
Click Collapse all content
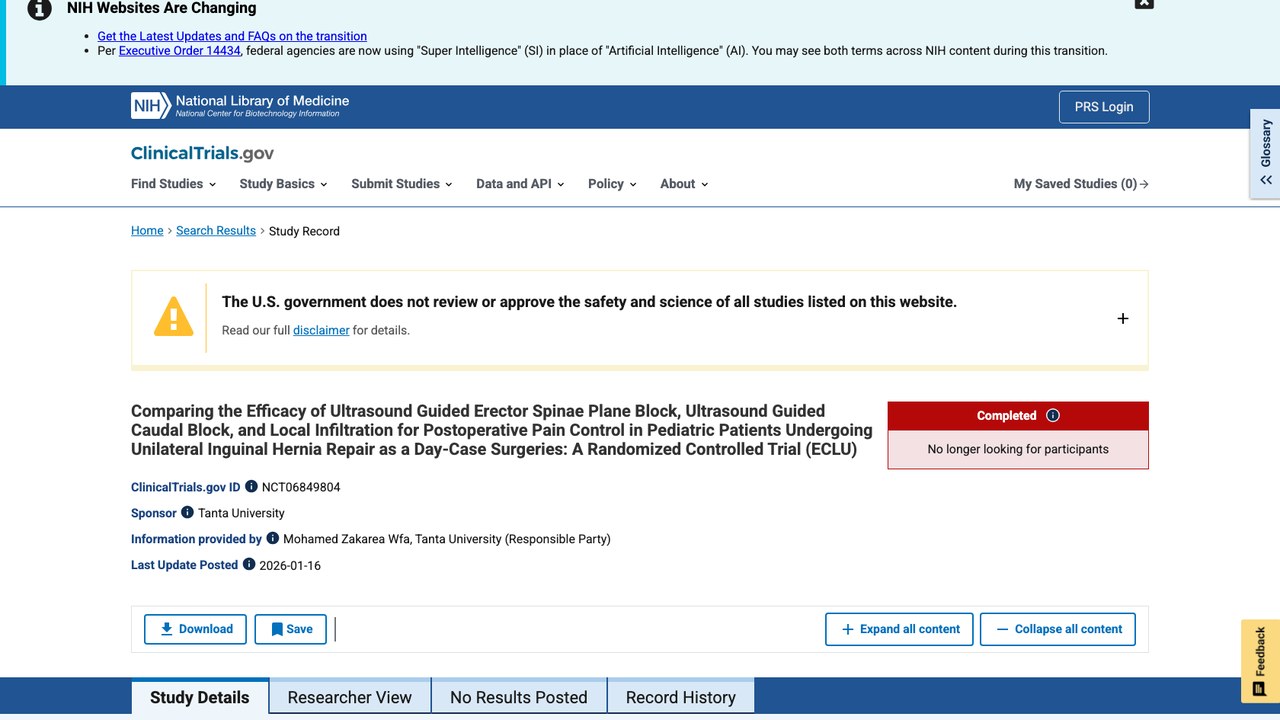1058,629
